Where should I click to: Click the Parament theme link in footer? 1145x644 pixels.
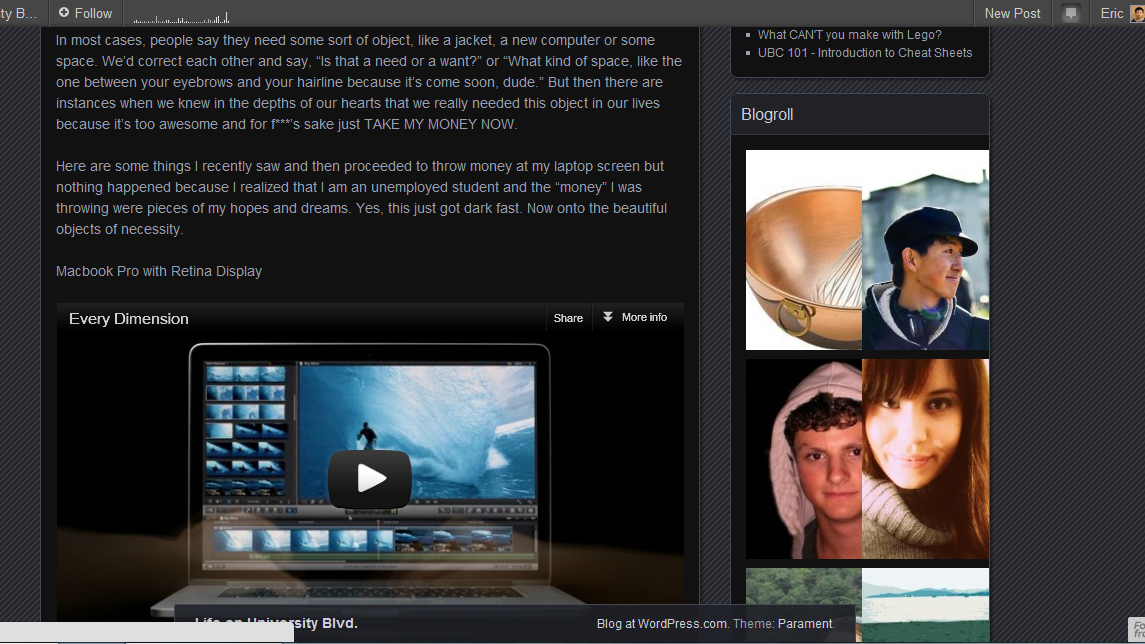(805, 624)
